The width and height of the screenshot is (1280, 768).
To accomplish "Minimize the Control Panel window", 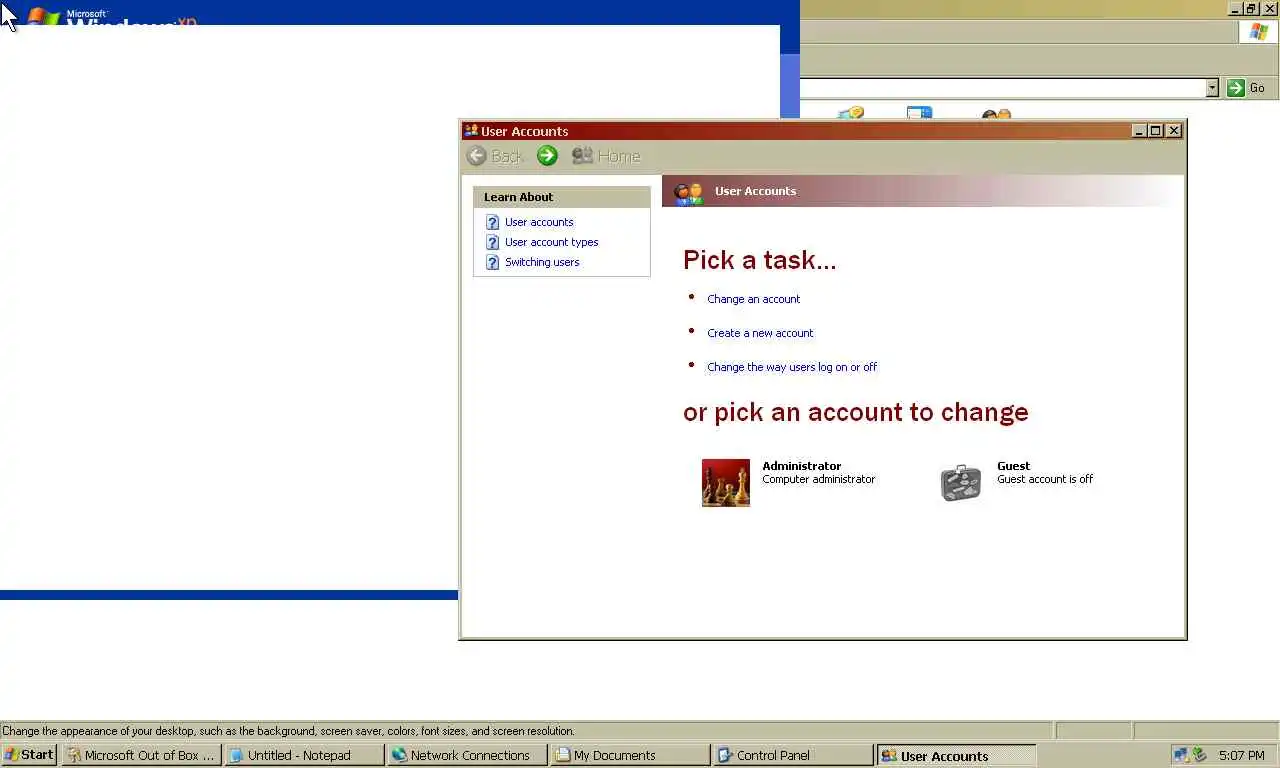I will pos(1235,8).
